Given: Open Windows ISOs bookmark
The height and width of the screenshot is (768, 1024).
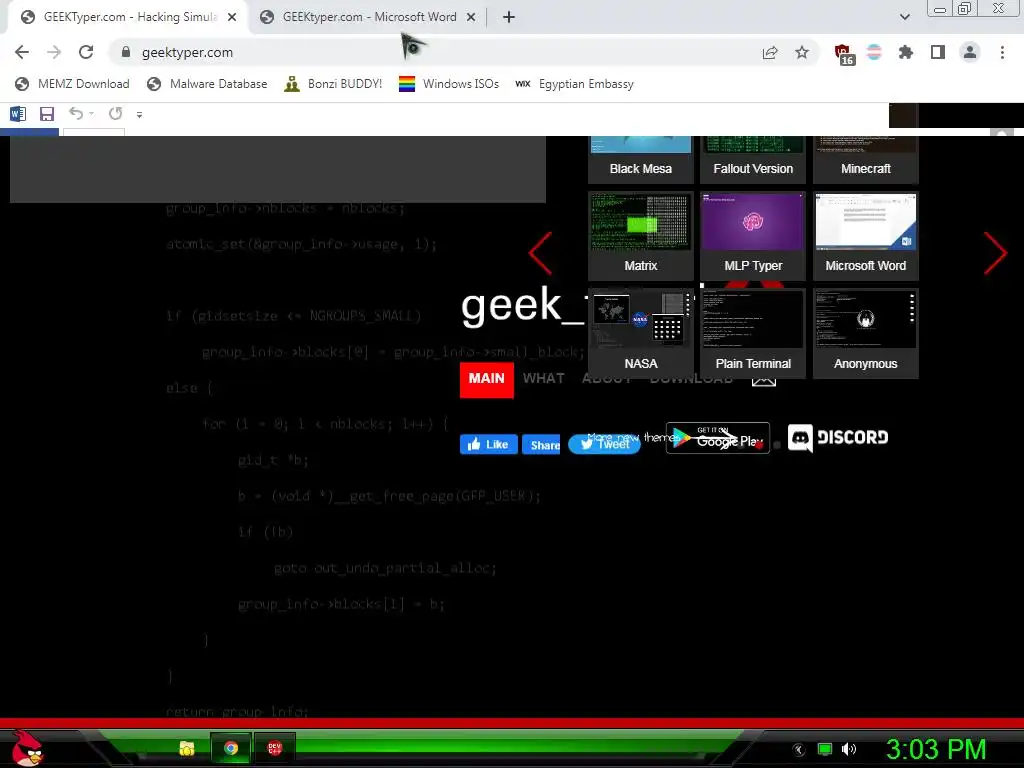Looking at the screenshot, I should coord(449,84).
